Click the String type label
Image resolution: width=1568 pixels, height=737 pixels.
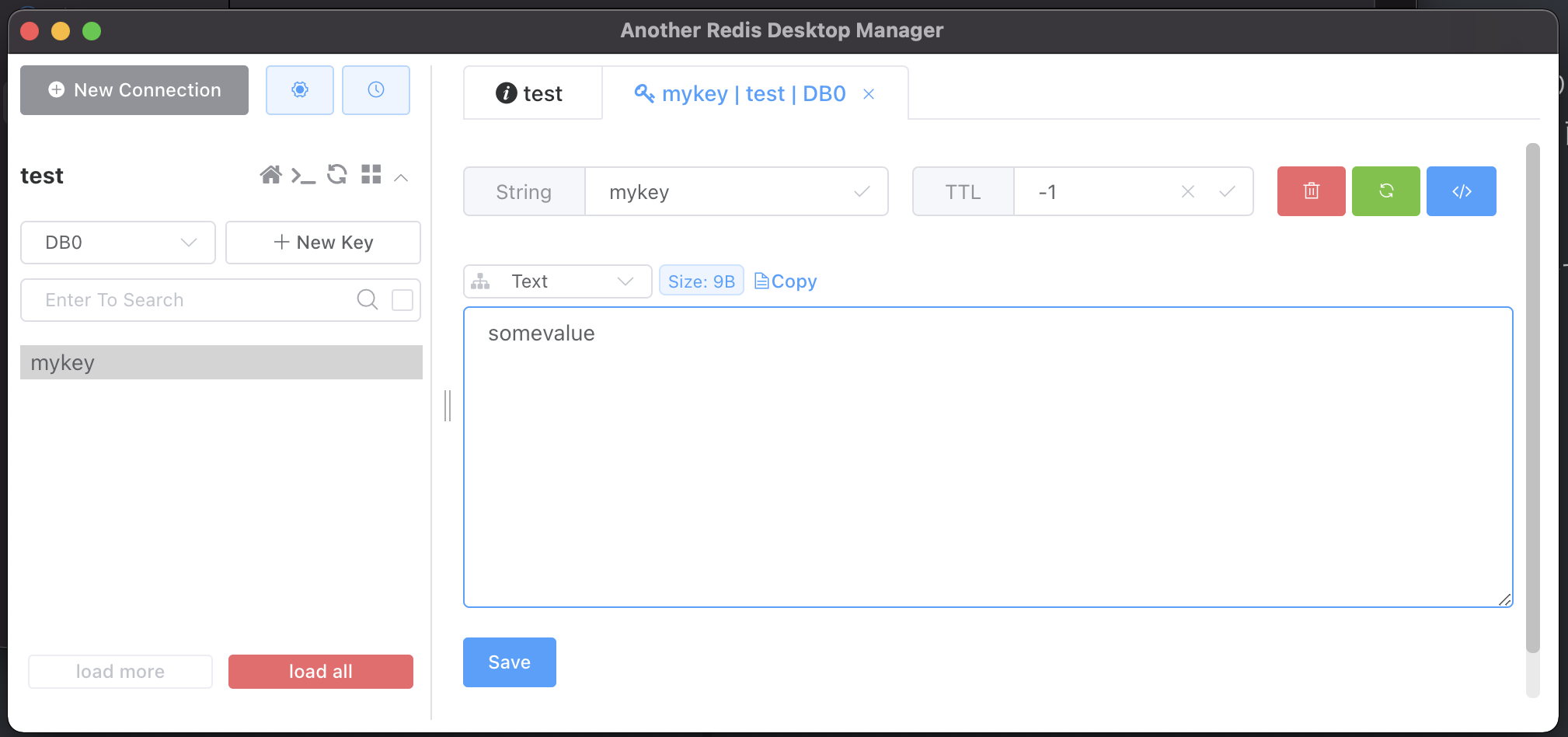tap(524, 192)
